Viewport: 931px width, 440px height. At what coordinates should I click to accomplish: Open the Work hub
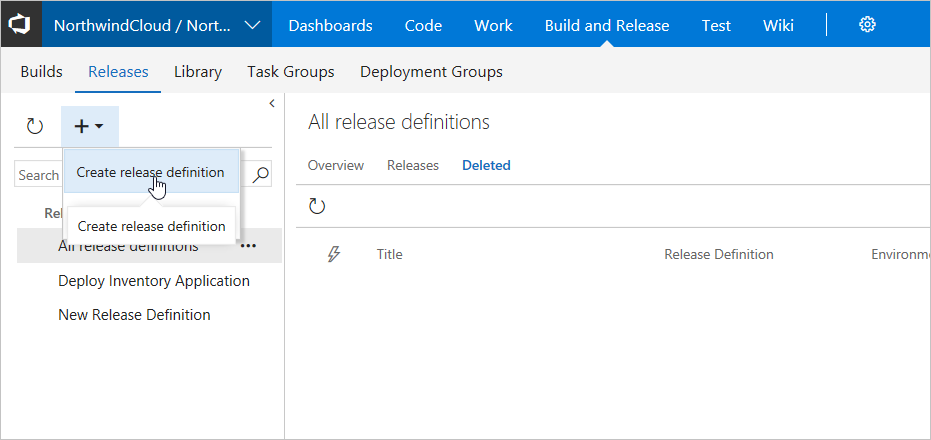tap(493, 26)
